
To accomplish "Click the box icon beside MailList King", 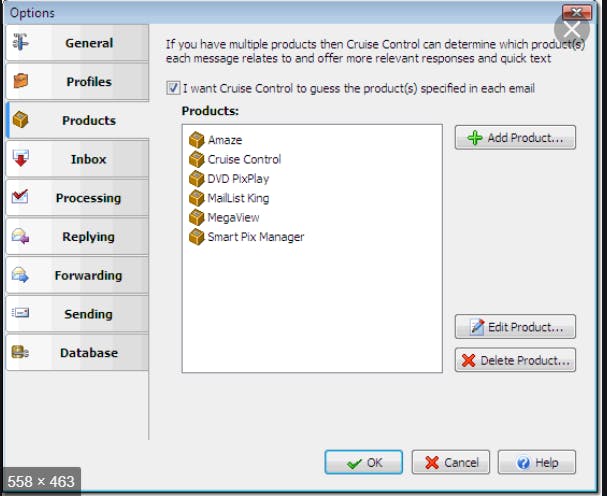I will (x=197, y=198).
